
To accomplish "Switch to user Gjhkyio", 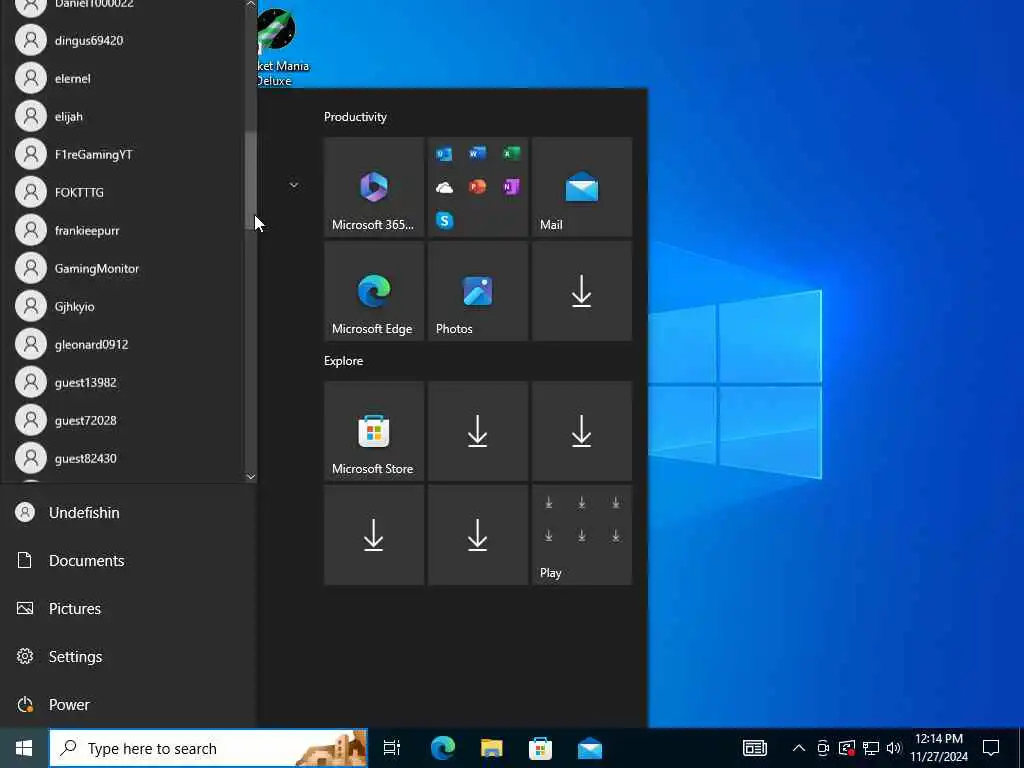I will (123, 306).
